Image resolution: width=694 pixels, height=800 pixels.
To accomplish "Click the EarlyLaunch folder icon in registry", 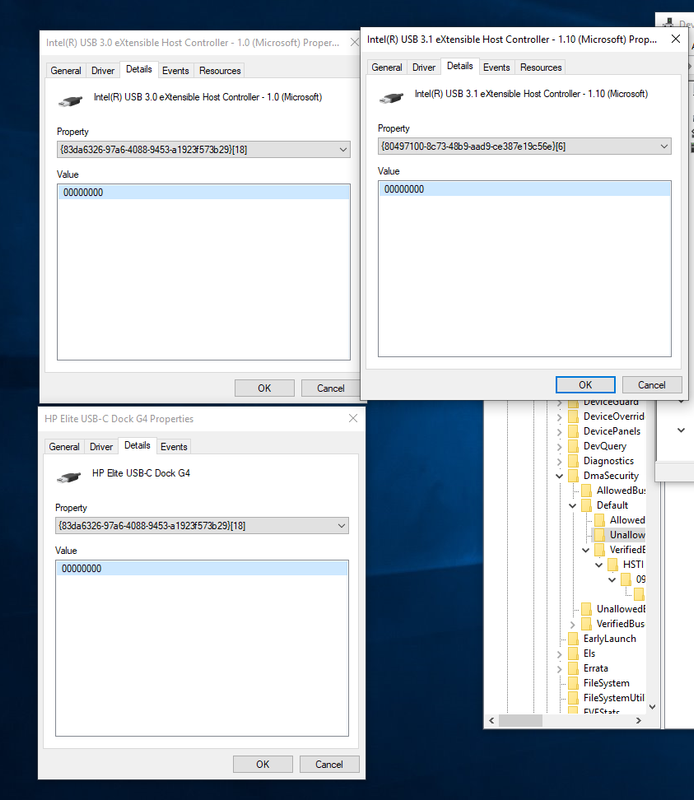I will pos(574,638).
